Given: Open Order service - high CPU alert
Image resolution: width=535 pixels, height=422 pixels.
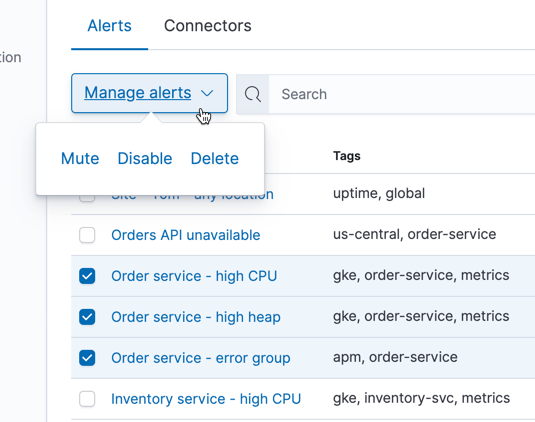Looking at the screenshot, I should tap(194, 276).
